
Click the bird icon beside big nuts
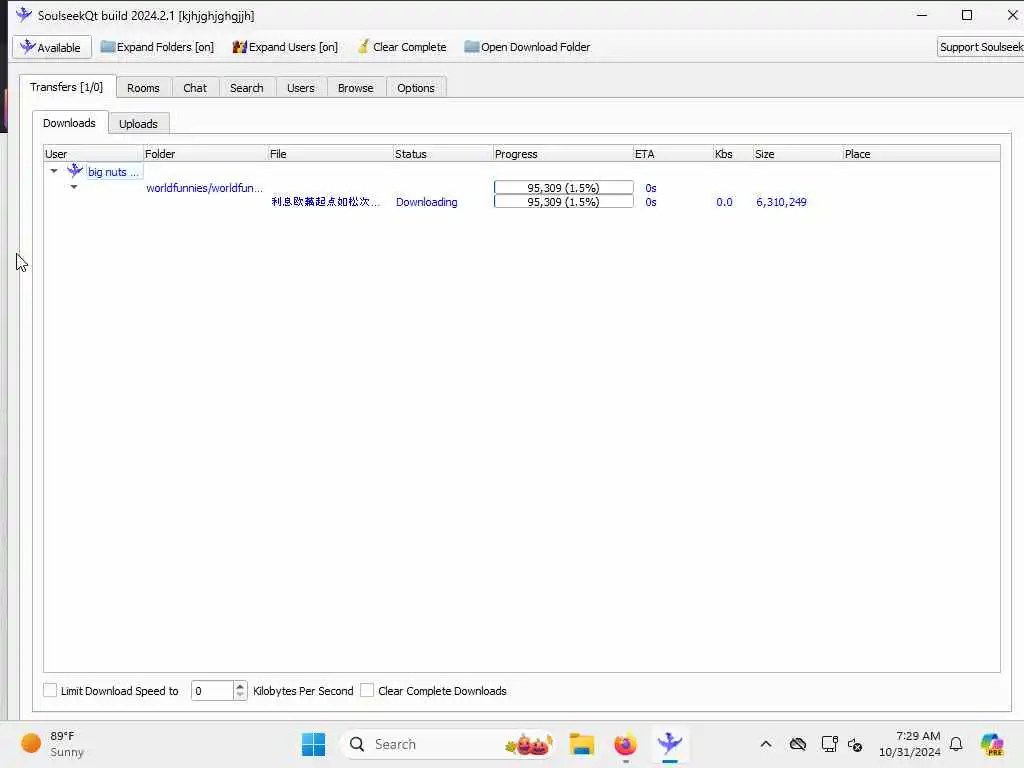tap(75, 171)
